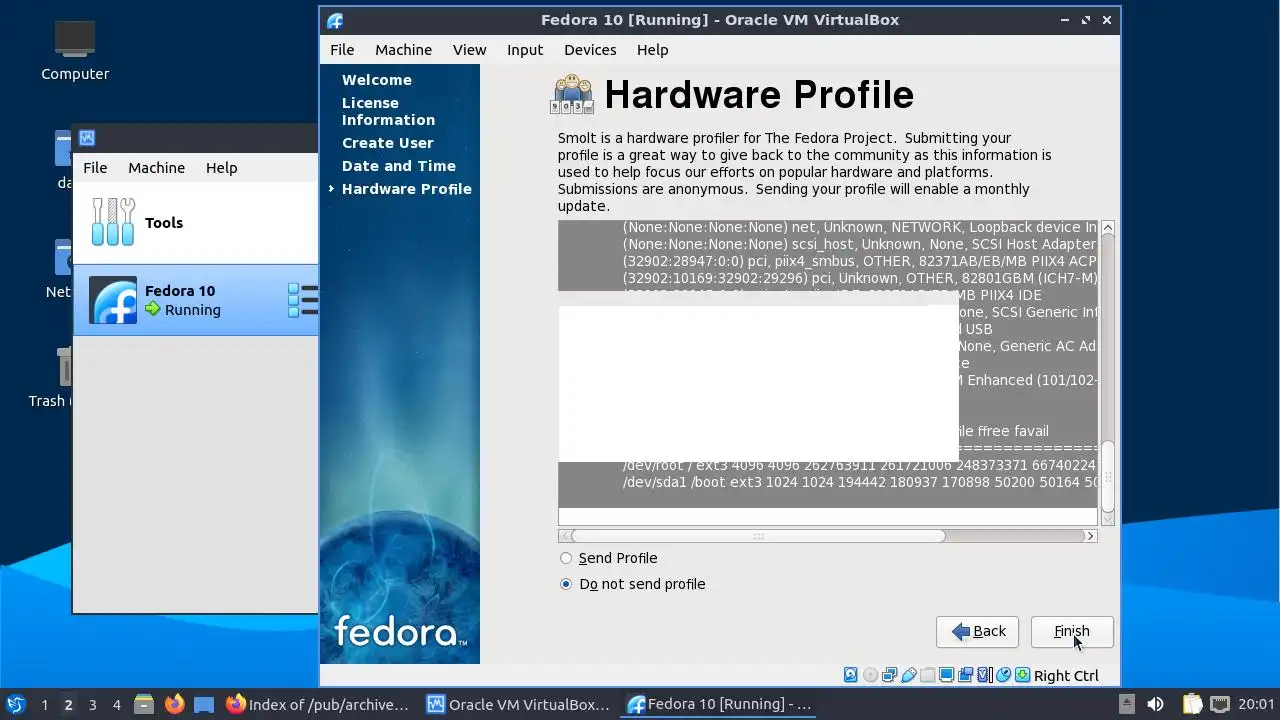Click the clock showing 20:01
Image resolution: width=1280 pixels, height=720 pixels.
point(1257,704)
